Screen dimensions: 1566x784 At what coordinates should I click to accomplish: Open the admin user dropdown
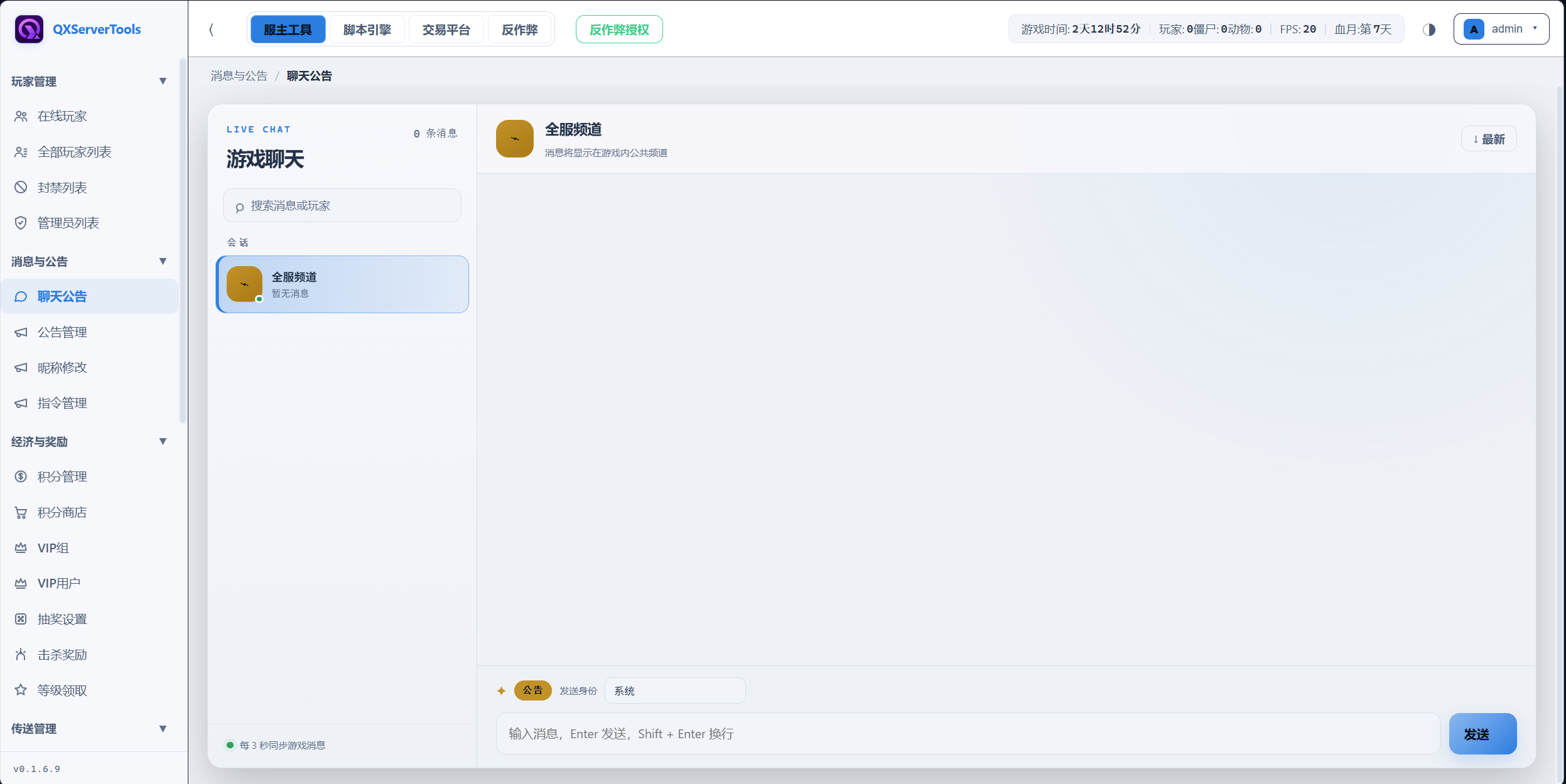coord(1501,30)
